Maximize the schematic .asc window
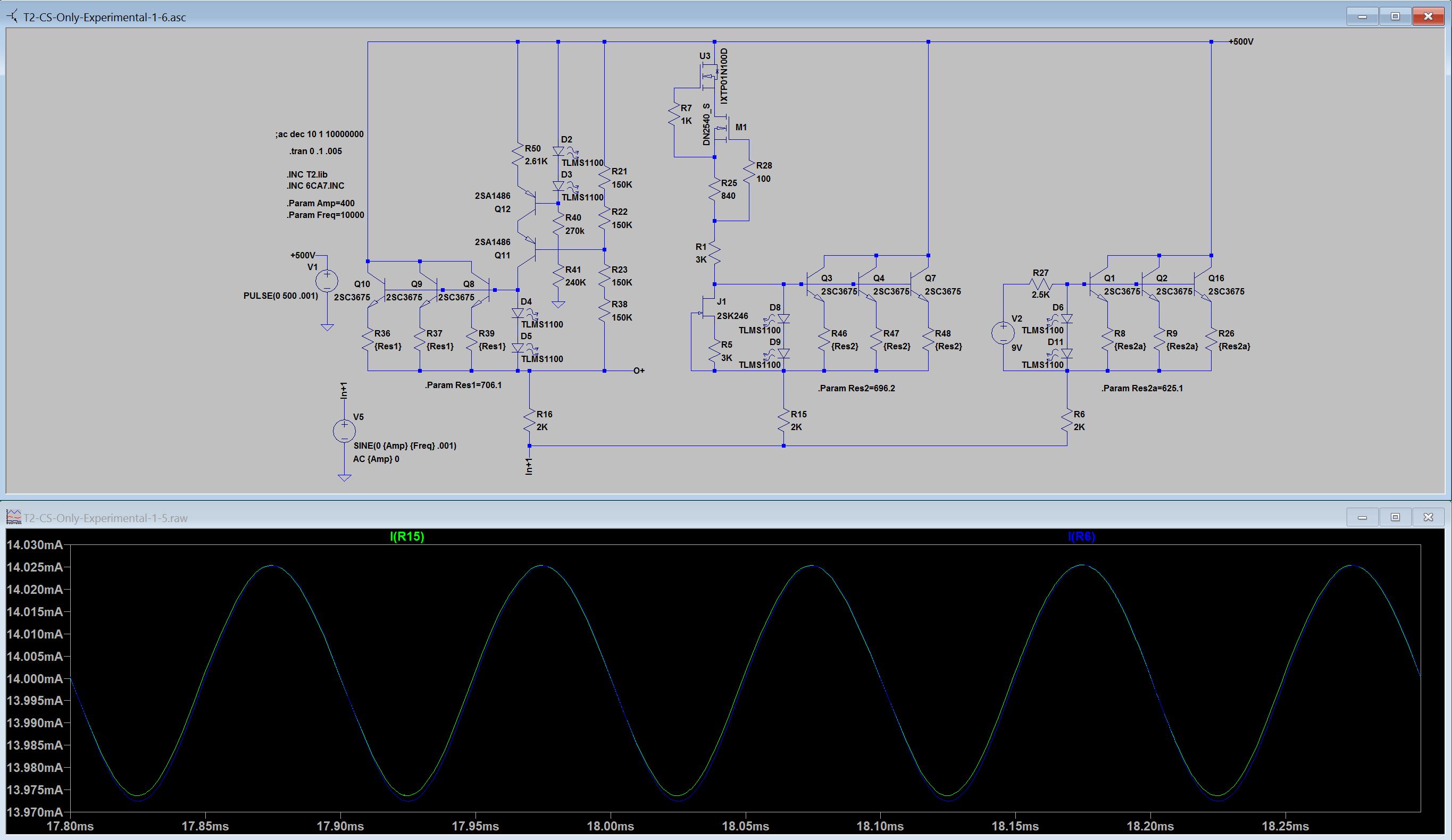 [1395, 16]
